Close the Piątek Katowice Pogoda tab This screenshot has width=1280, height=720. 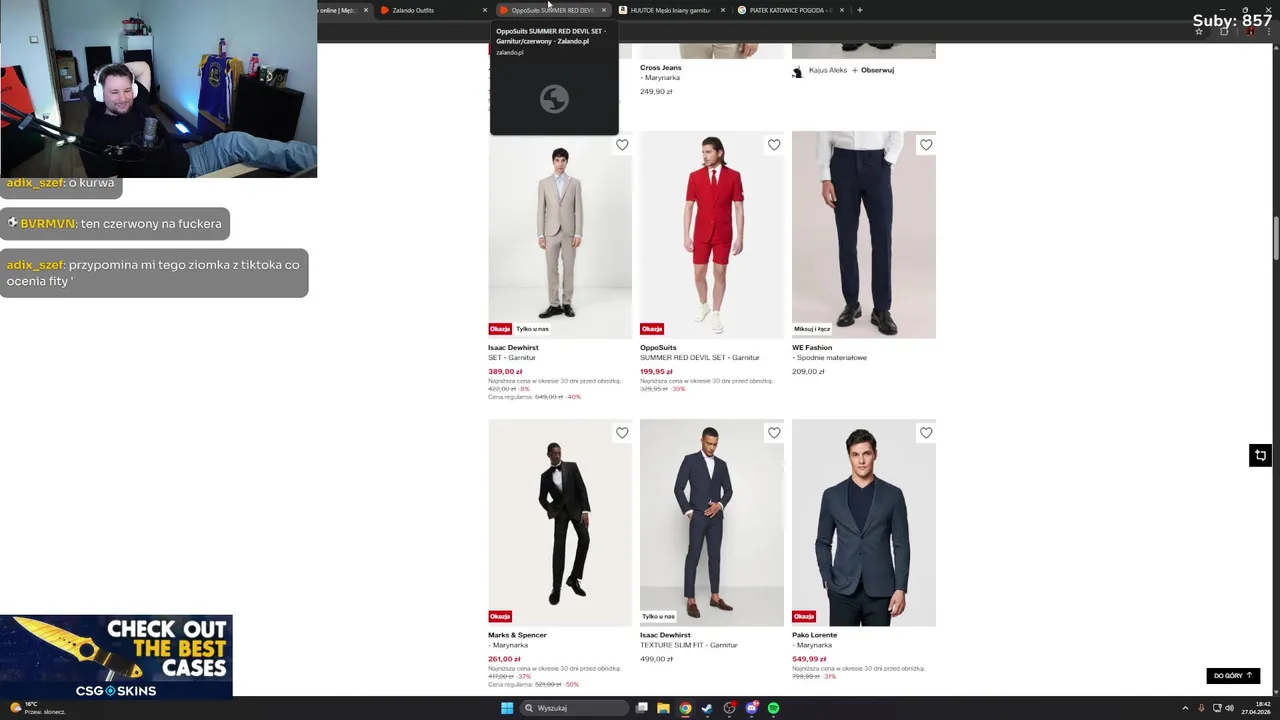tap(842, 10)
